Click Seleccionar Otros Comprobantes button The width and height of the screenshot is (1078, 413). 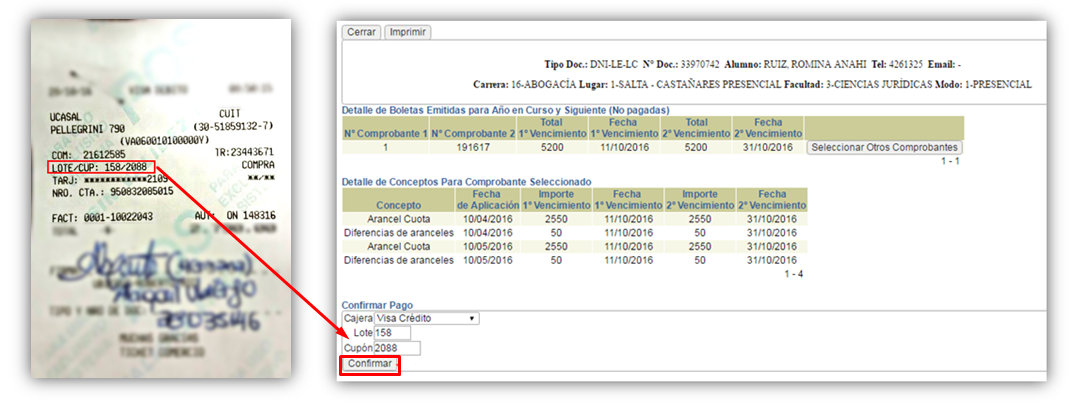(884, 147)
